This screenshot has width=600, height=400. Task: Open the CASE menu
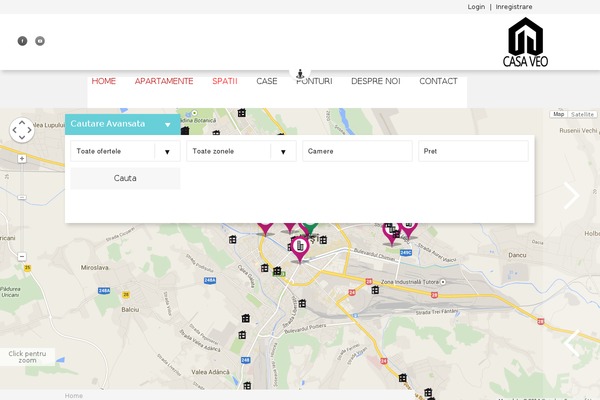point(267,81)
